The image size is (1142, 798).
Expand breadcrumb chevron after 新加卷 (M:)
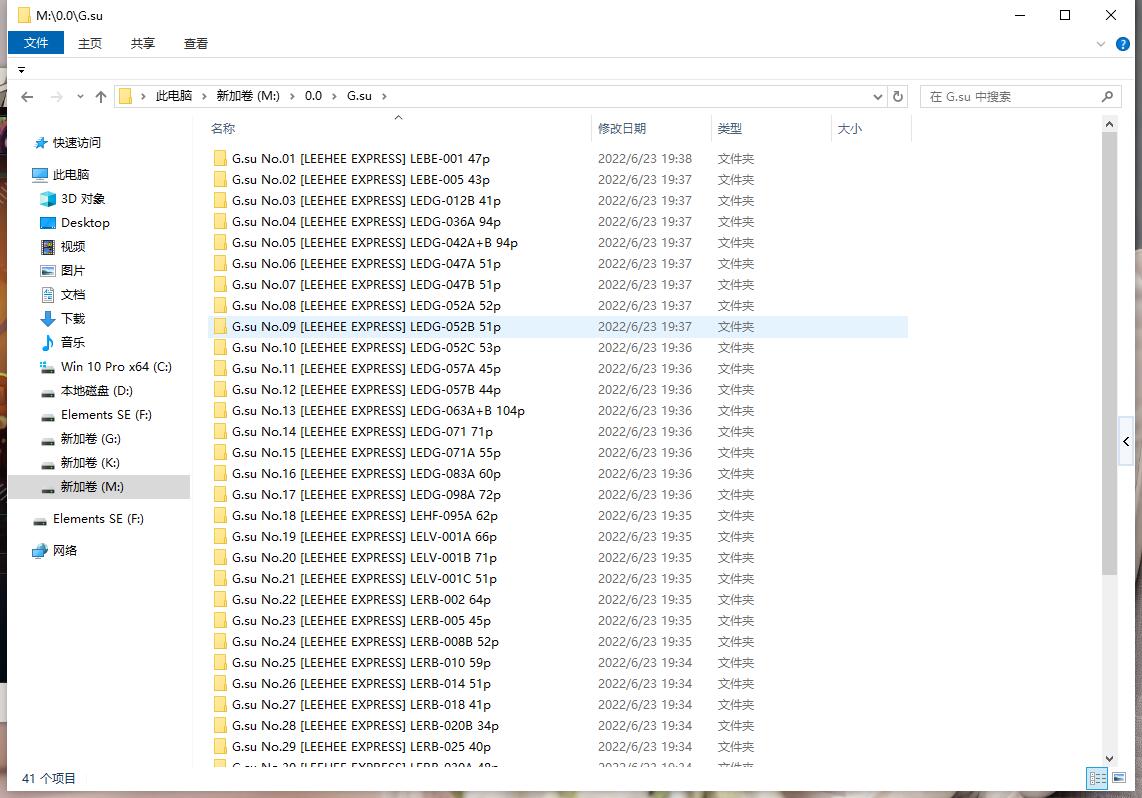coord(292,96)
